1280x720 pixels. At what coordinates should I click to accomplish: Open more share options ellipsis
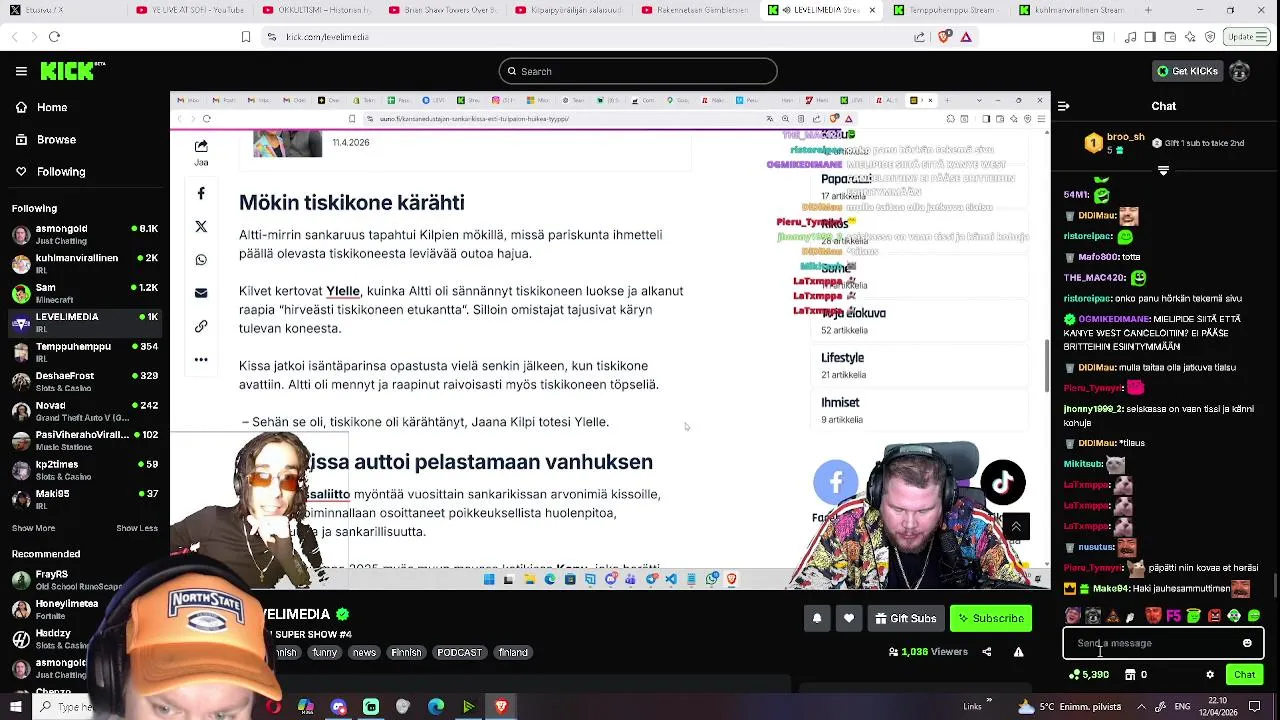pyautogui.click(x=201, y=359)
